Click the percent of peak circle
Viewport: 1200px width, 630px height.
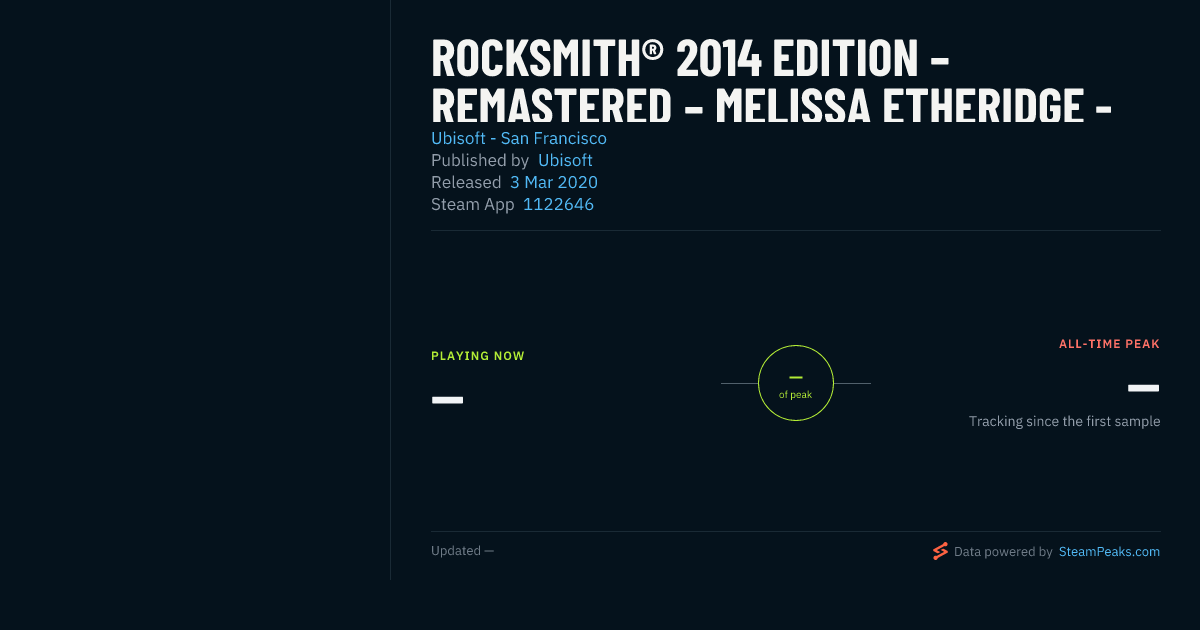[796, 383]
